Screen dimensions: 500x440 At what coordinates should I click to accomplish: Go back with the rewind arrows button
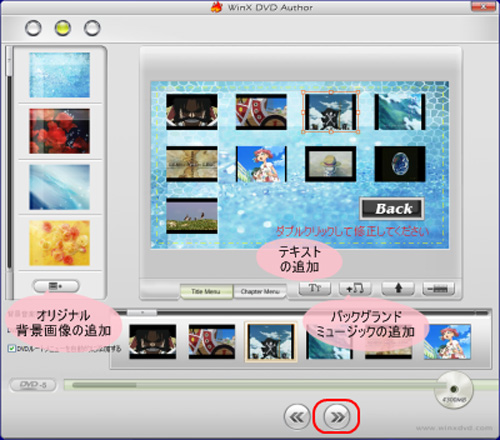coord(297,416)
